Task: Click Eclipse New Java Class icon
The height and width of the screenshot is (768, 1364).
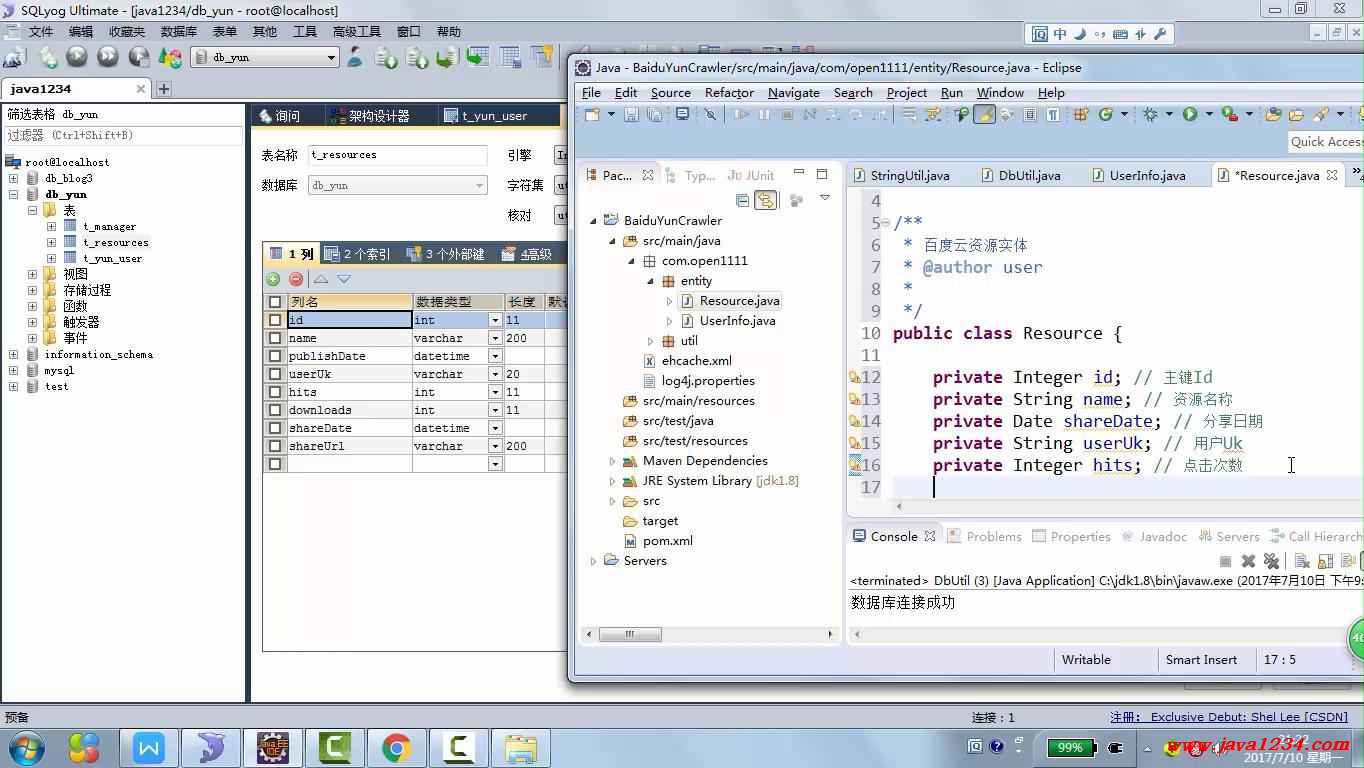Action: click(x=1106, y=115)
